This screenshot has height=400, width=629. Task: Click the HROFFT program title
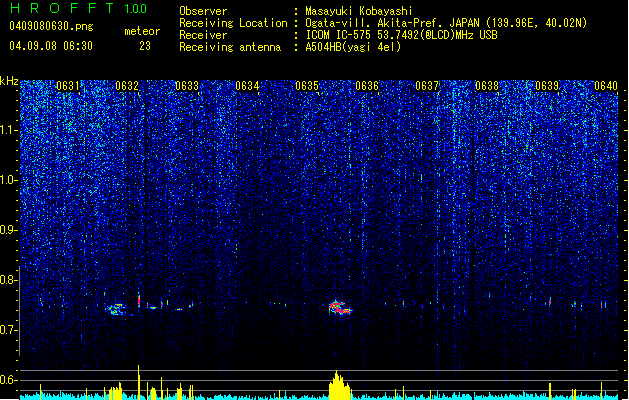tap(62, 8)
